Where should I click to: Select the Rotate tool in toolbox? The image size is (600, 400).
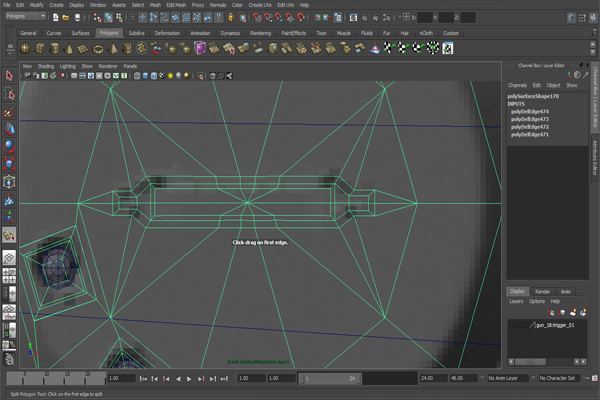click(9, 147)
